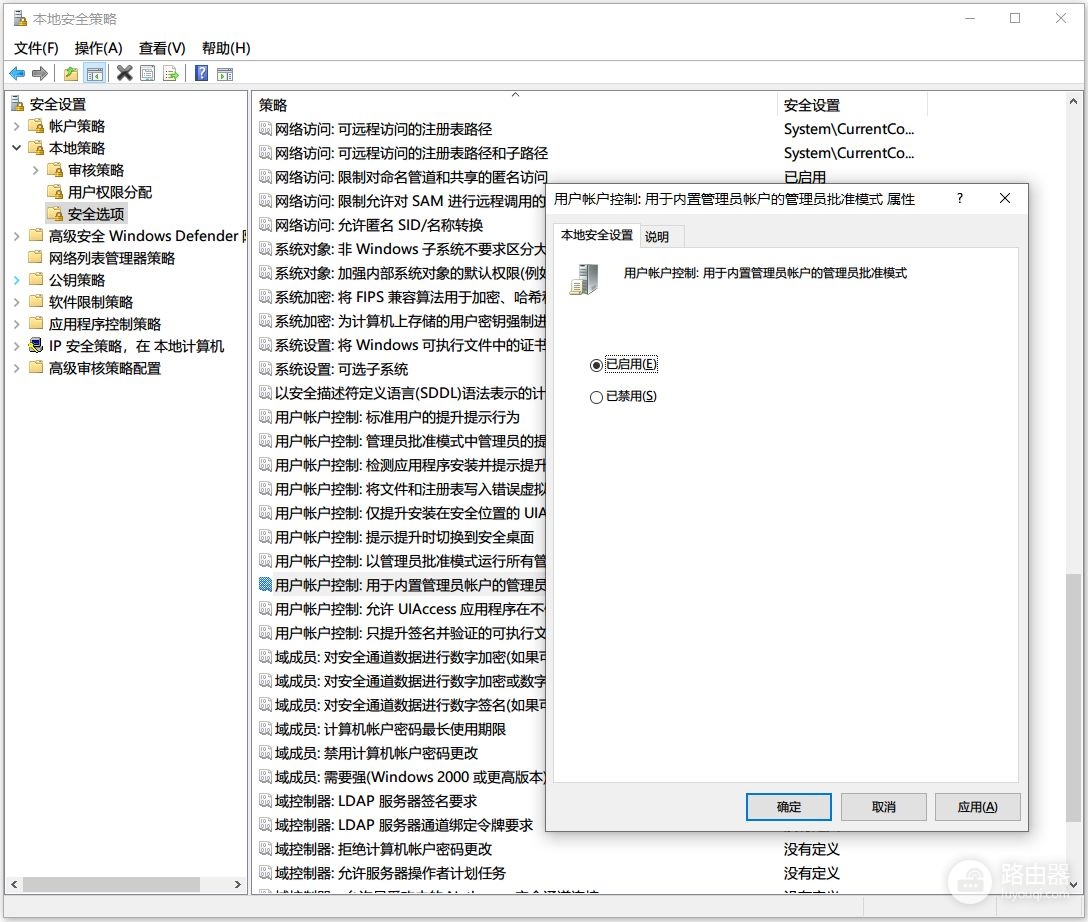
Task: Select policy 域控制器: 拒绝计算机帐户密码更改
Action: pyautogui.click(x=383, y=849)
